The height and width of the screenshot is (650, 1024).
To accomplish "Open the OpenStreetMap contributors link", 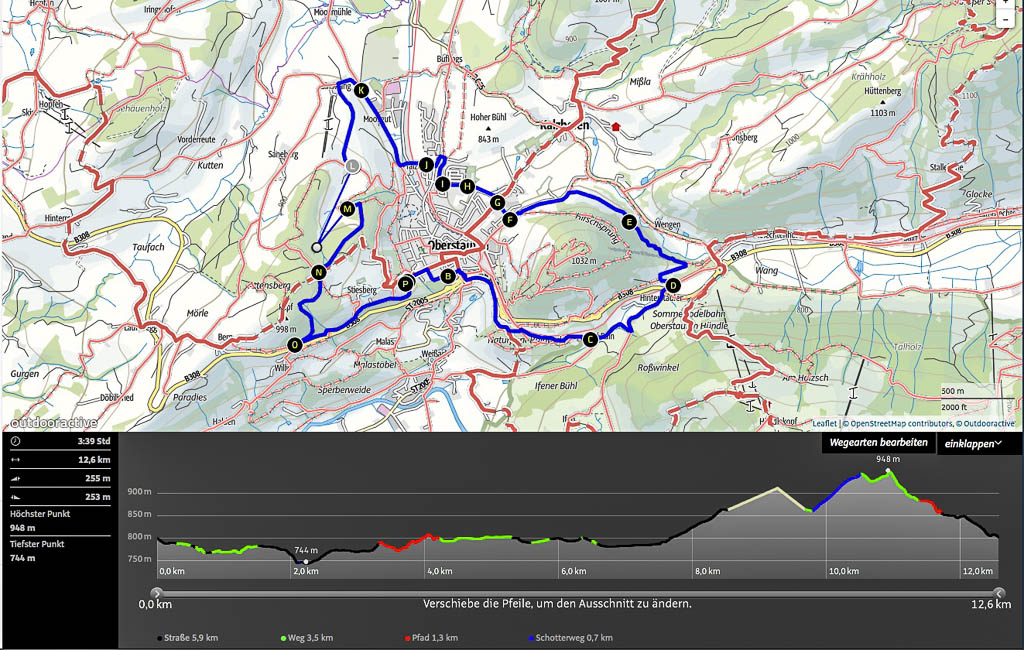I will [x=889, y=423].
